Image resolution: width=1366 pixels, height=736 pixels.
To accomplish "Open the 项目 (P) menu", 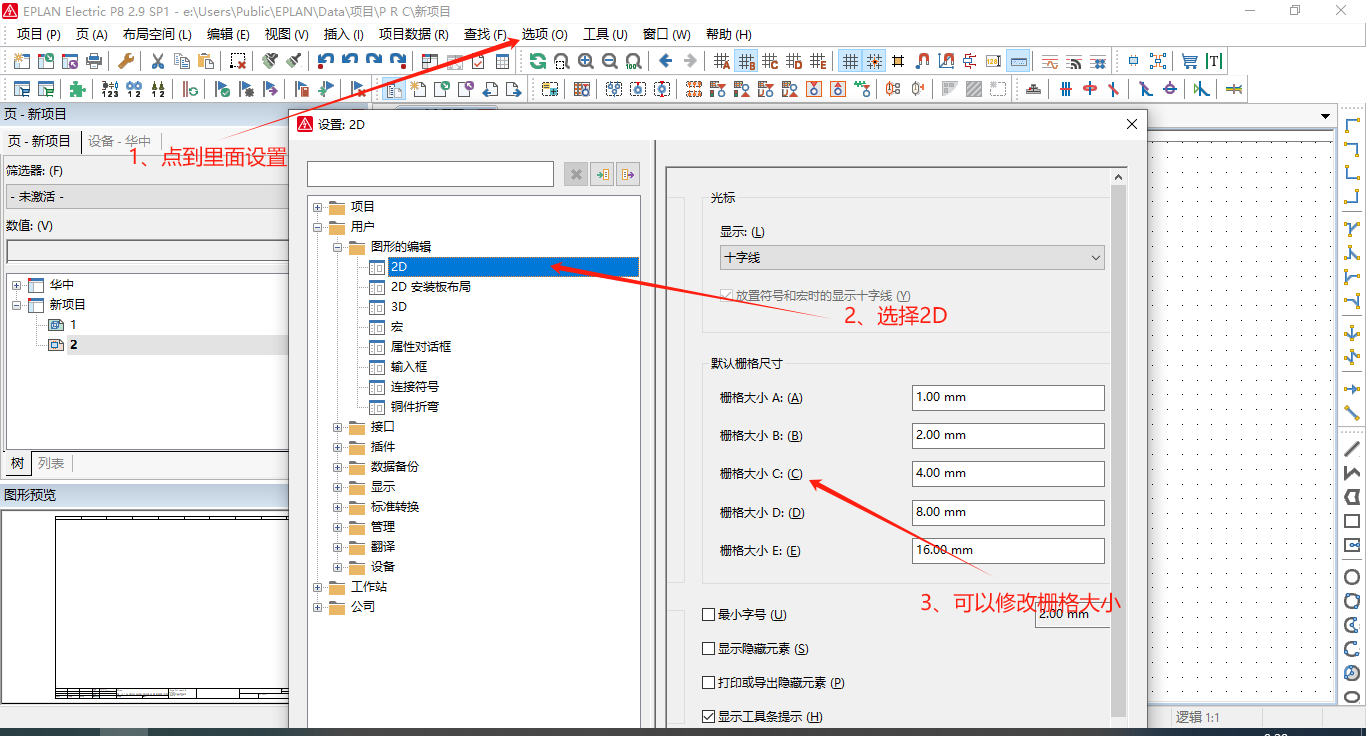I will [x=38, y=34].
